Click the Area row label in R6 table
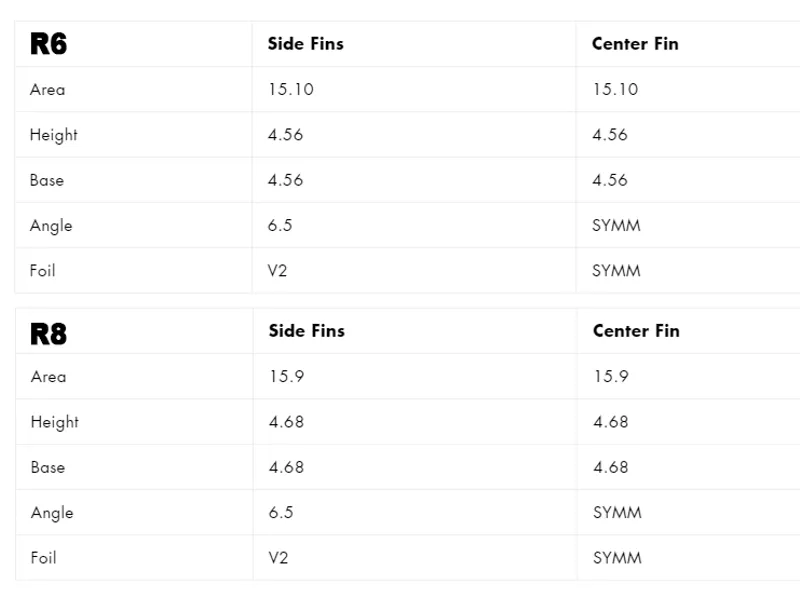Image resolution: width=800 pixels, height=598 pixels. tap(47, 90)
